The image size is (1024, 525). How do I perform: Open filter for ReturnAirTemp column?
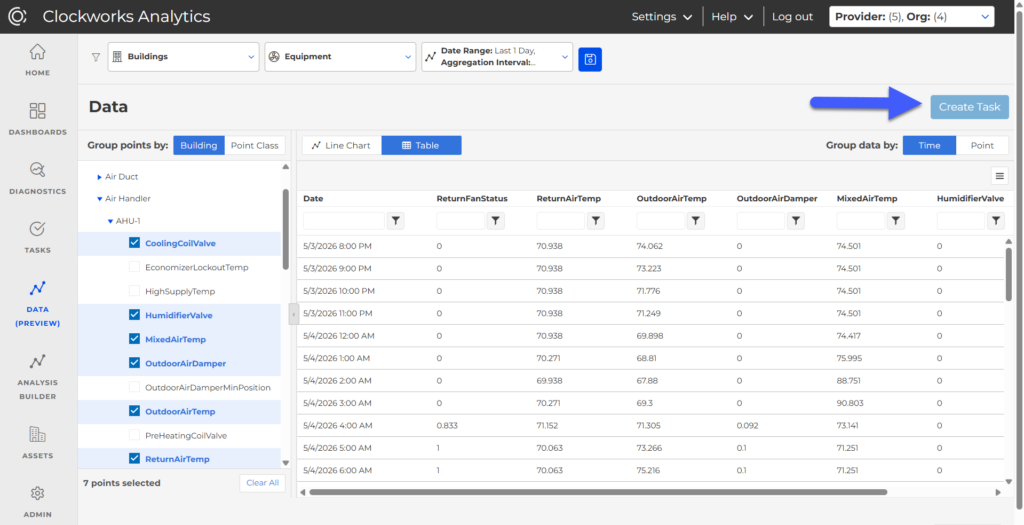pyautogui.click(x=596, y=221)
